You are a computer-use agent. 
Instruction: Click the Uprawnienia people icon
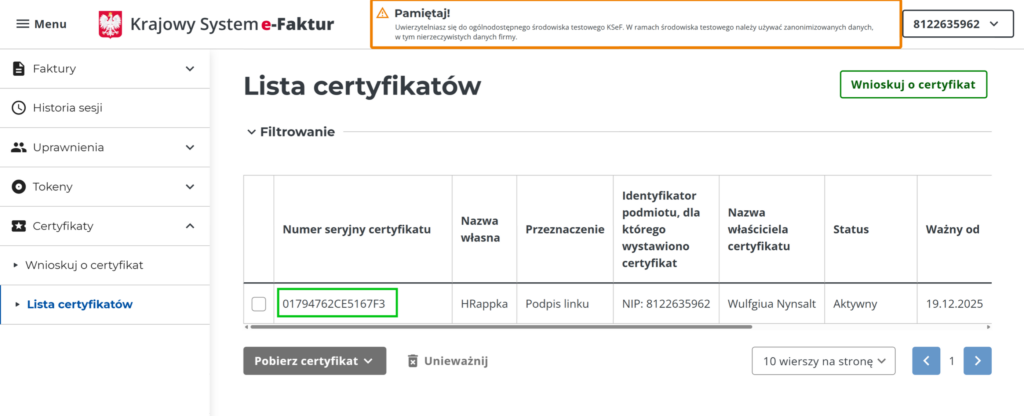18,147
